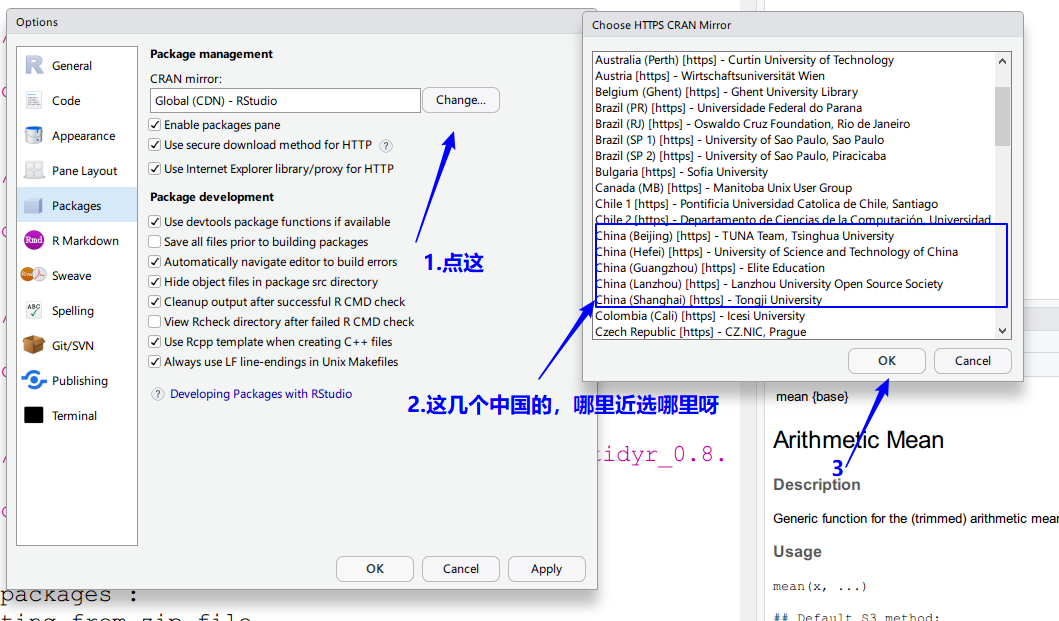Image resolution: width=1059 pixels, height=621 pixels.
Task: Click the Code section document icon
Action: (34, 101)
